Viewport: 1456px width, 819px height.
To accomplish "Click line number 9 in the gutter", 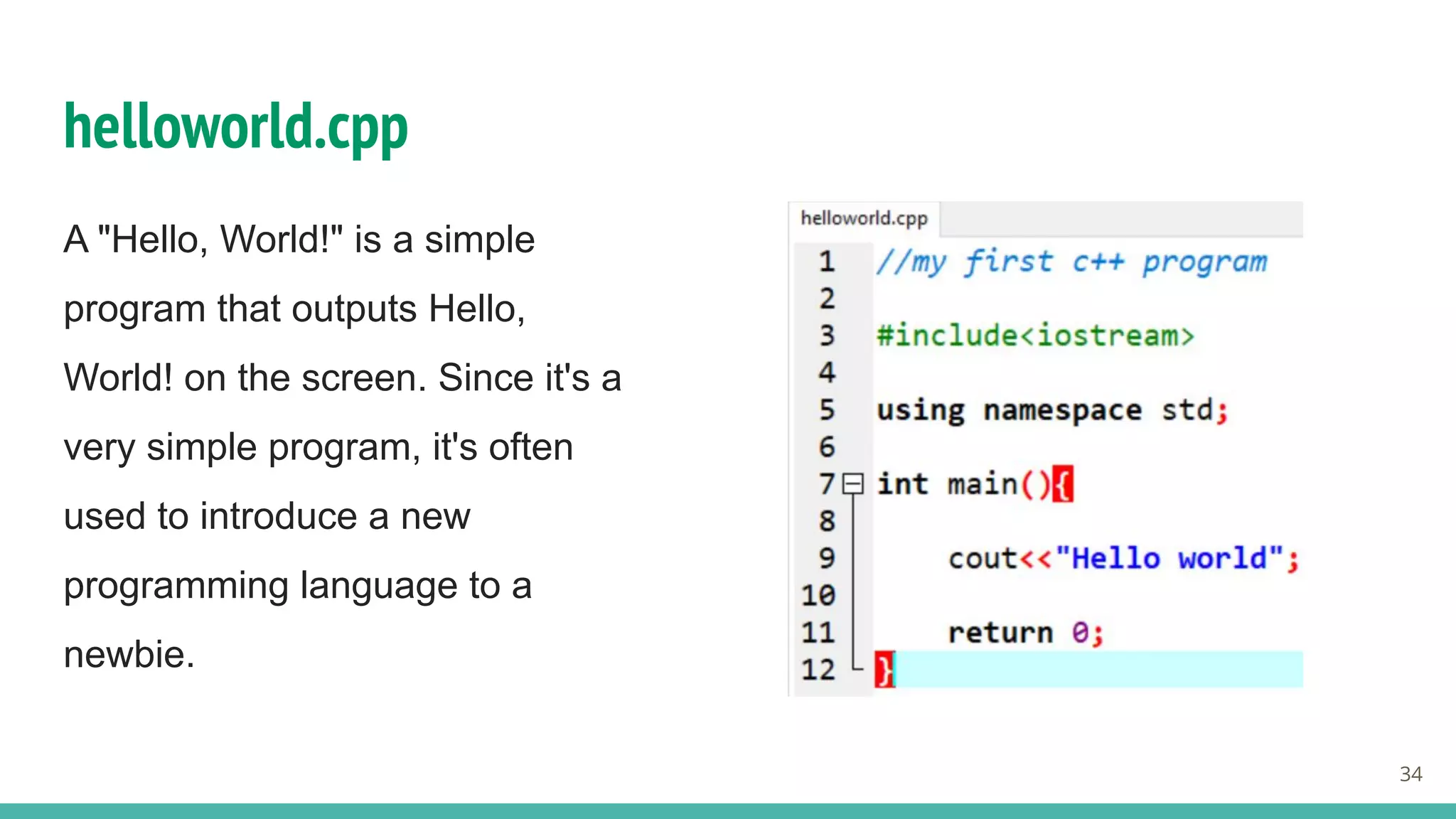I will tap(826, 558).
